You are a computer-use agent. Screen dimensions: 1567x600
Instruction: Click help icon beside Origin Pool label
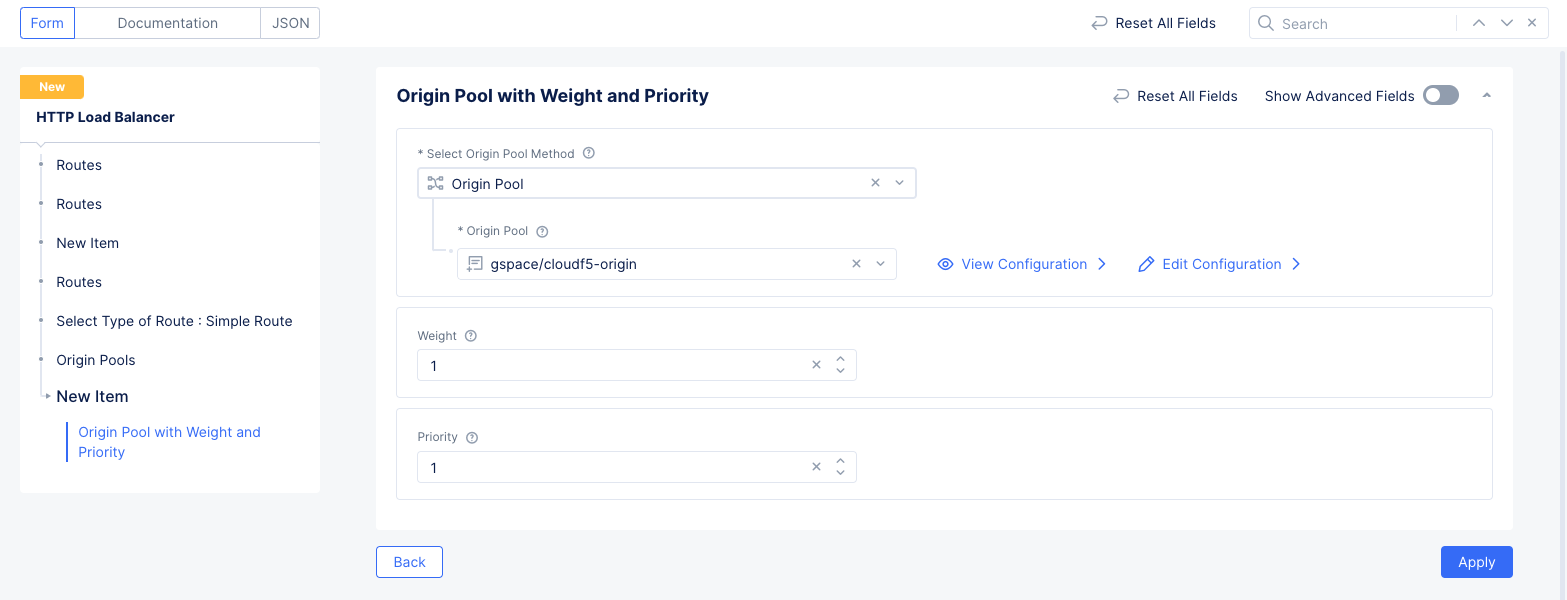pos(543,231)
